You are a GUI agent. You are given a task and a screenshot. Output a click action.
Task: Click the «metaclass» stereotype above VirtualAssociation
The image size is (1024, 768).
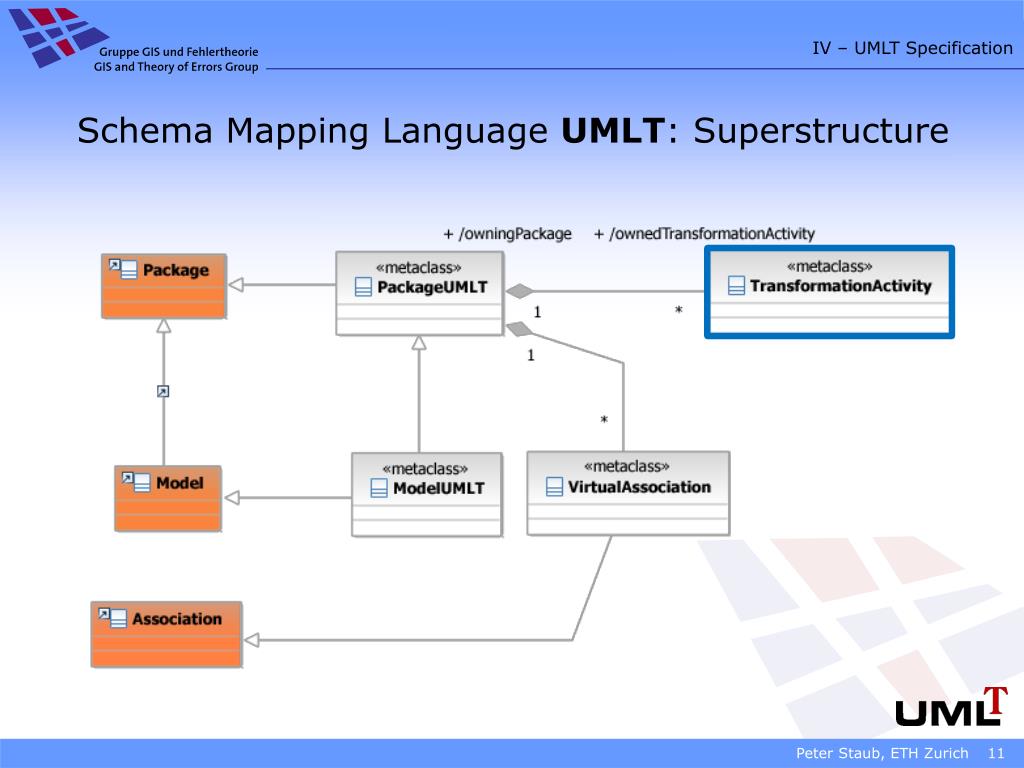[x=627, y=466]
